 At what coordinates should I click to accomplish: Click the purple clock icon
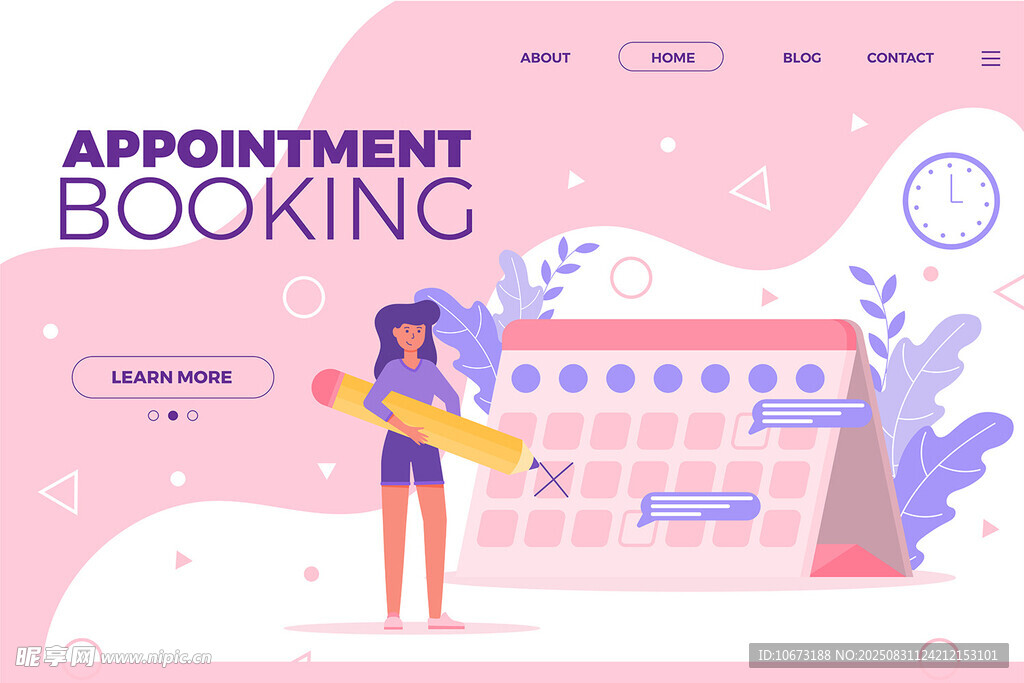click(951, 200)
